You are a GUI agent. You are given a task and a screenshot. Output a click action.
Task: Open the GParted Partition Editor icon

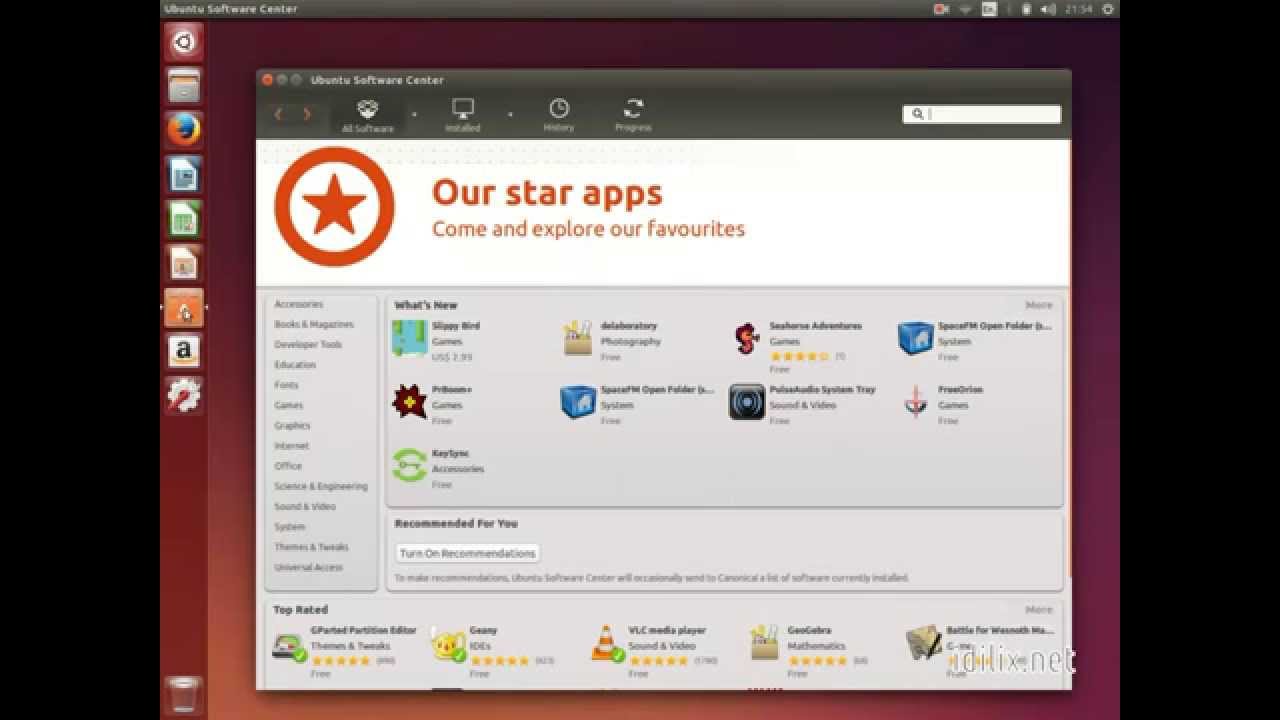point(289,645)
